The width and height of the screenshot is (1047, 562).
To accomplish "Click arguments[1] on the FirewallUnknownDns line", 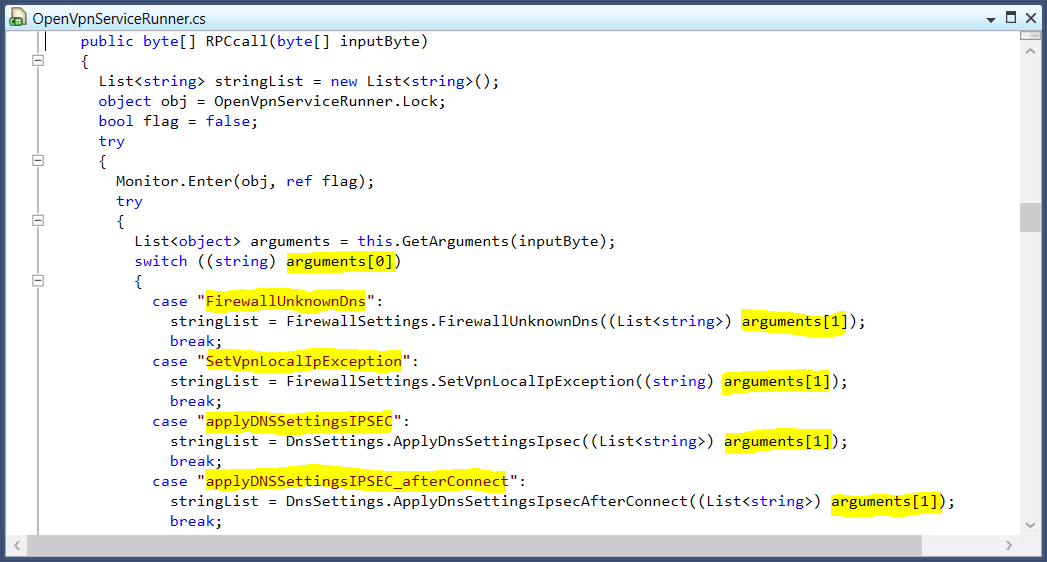I will tap(795, 322).
